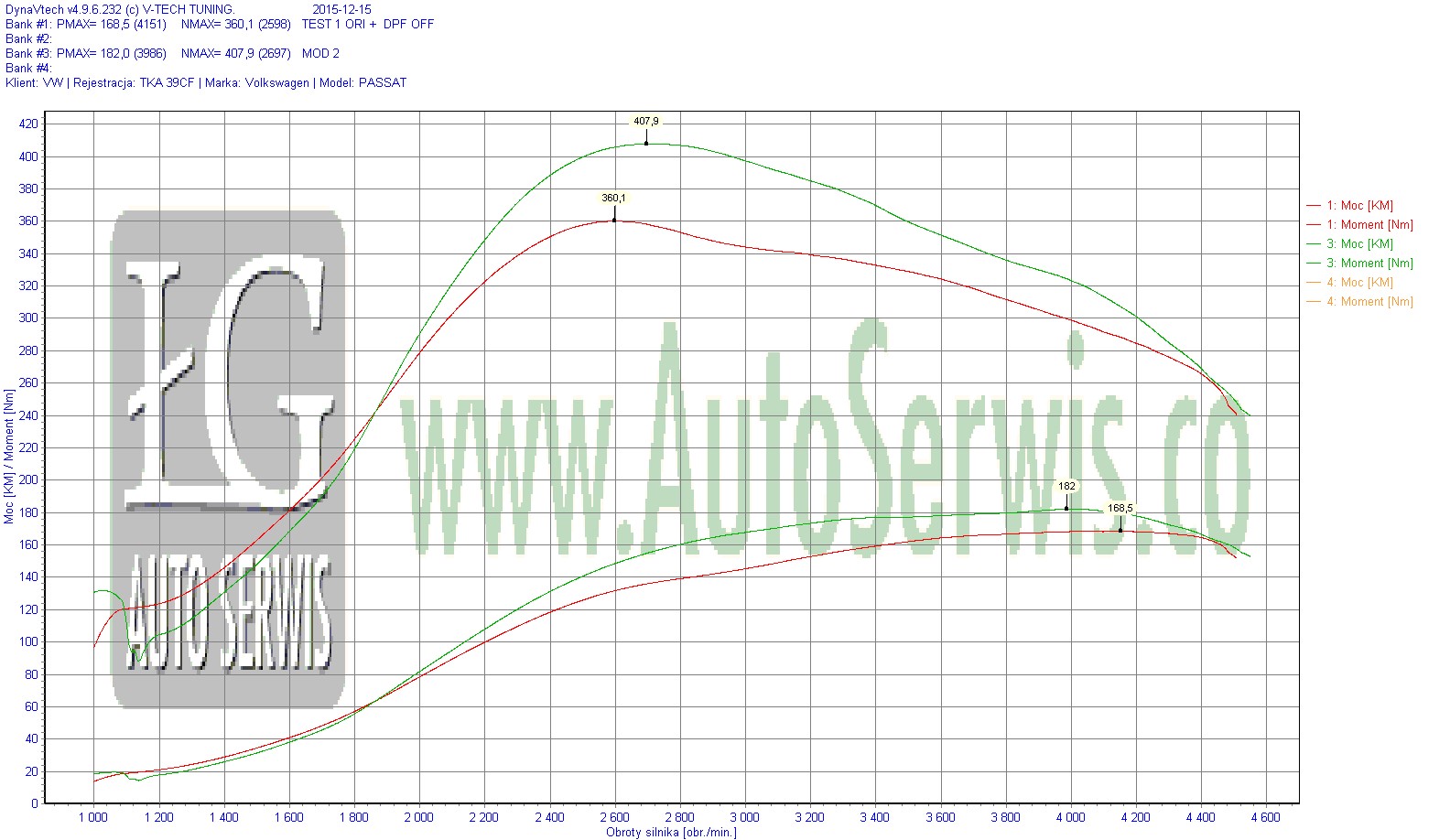Select the 168,5 peak power marker label
1450x840 pixels.
(1120, 508)
